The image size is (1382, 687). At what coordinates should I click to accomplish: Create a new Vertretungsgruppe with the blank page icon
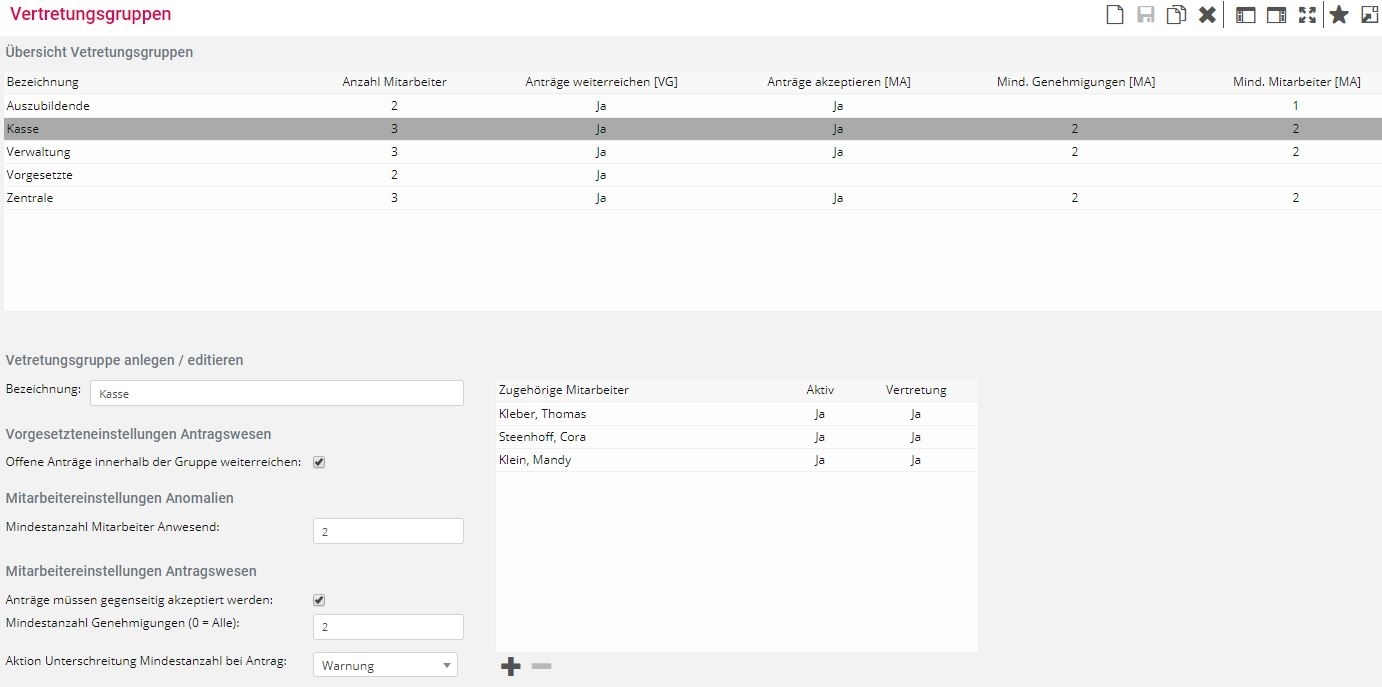[x=1114, y=15]
